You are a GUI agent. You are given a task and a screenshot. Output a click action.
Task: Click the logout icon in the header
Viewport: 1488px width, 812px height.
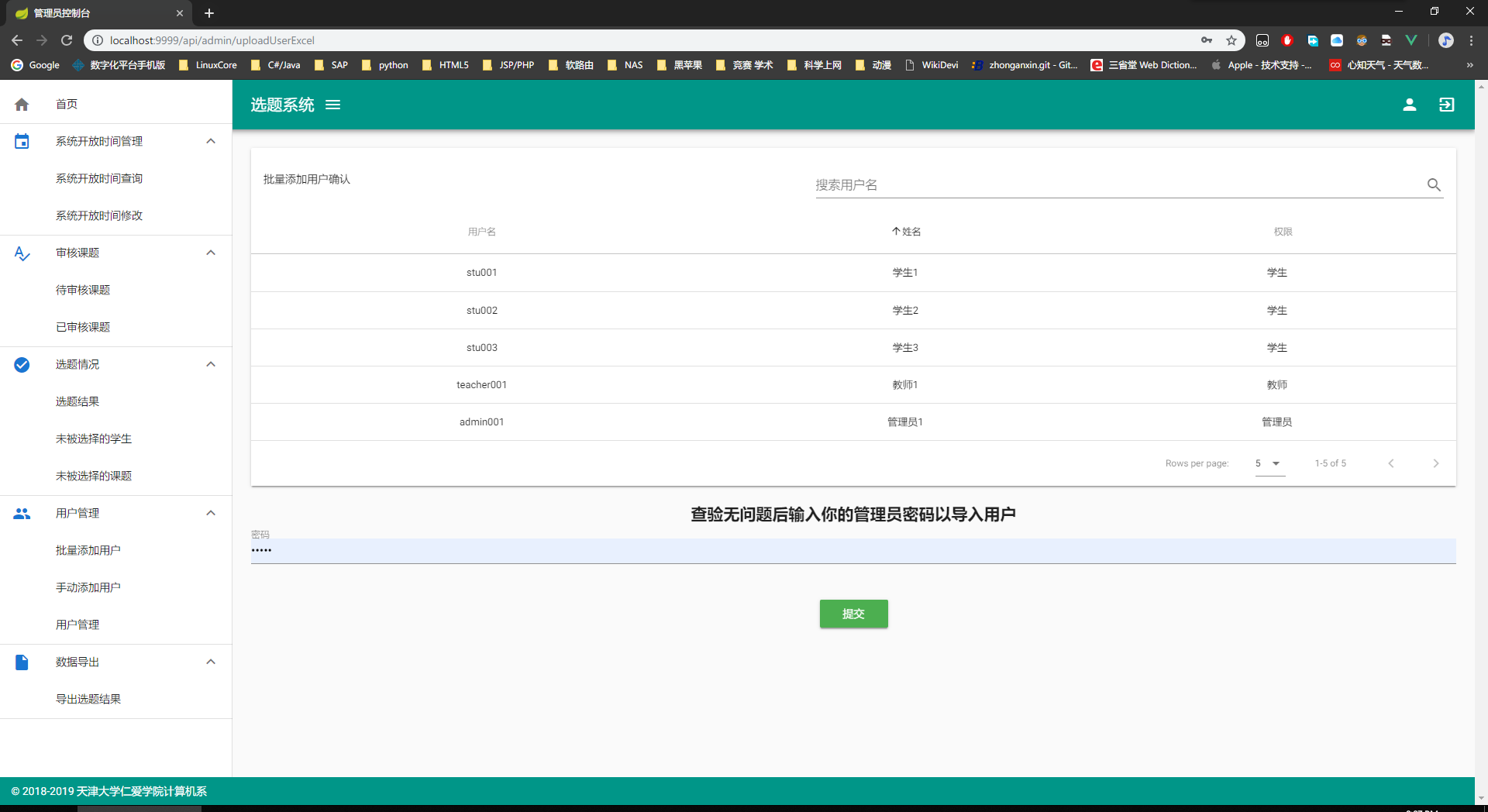(x=1446, y=105)
